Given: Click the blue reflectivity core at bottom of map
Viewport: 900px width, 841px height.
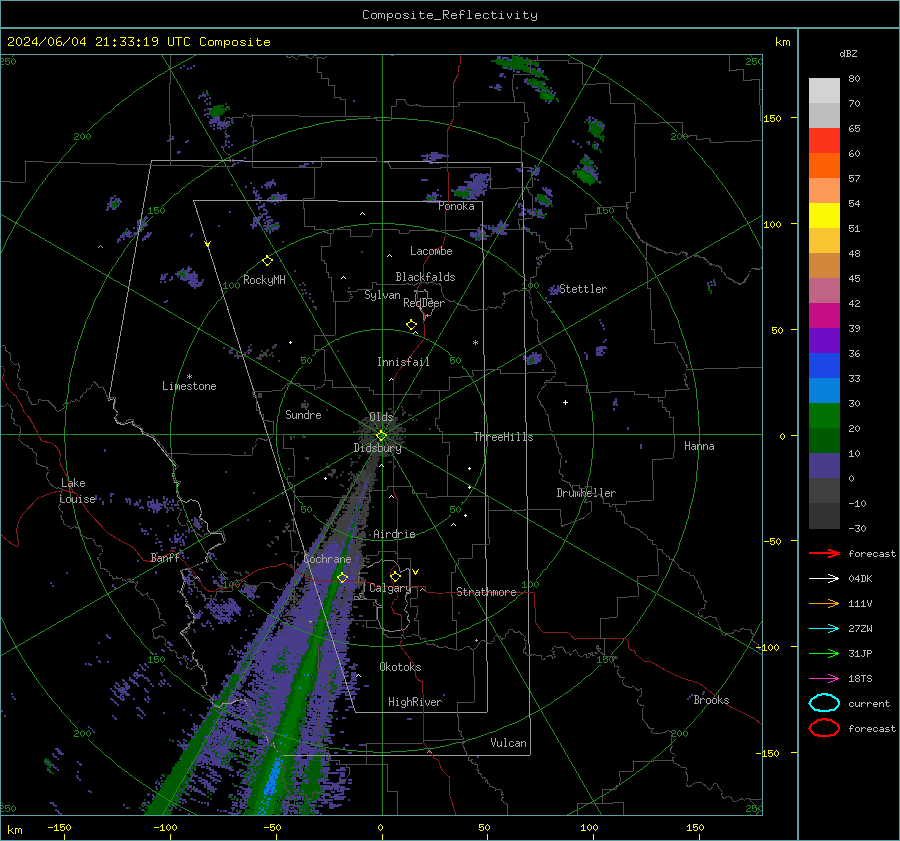Looking at the screenshot, I should (273, 781).
